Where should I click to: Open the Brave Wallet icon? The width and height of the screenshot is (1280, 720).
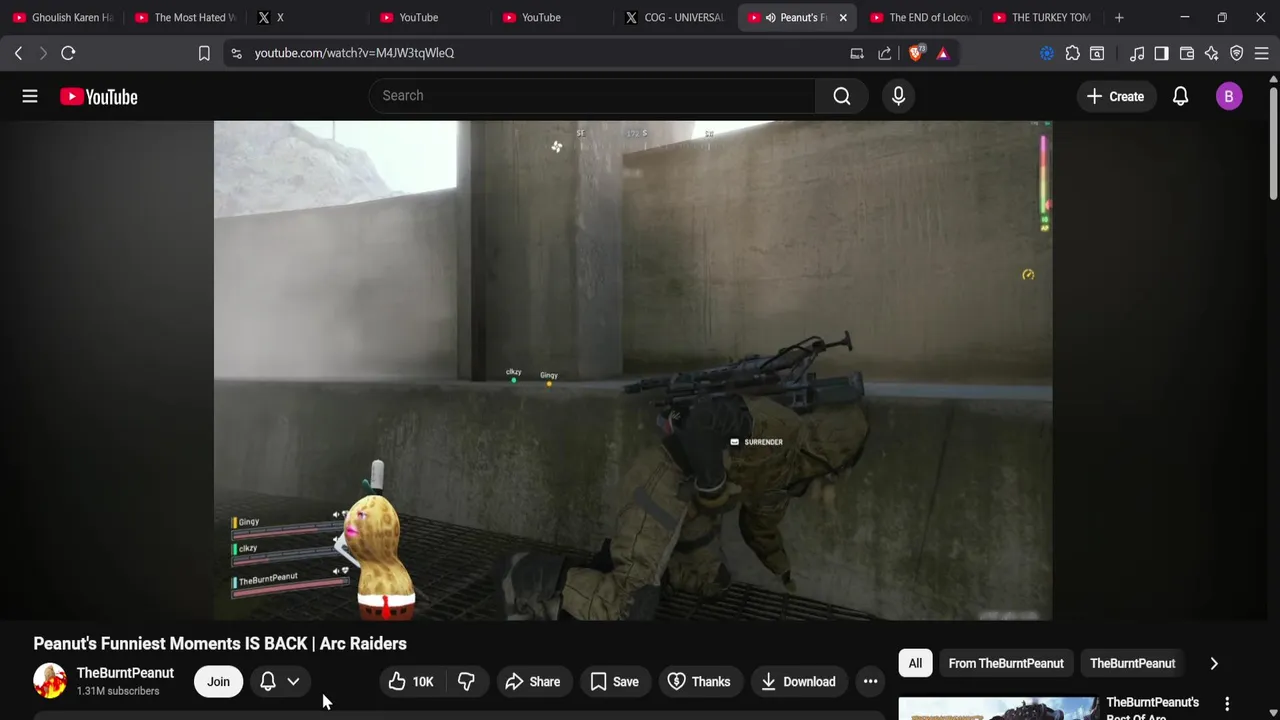1187,53
